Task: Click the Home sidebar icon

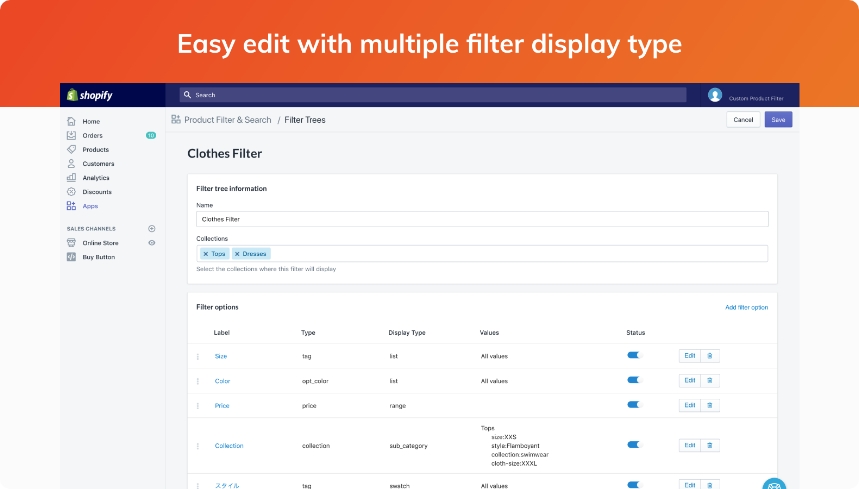Action: [x=71, y=121]
